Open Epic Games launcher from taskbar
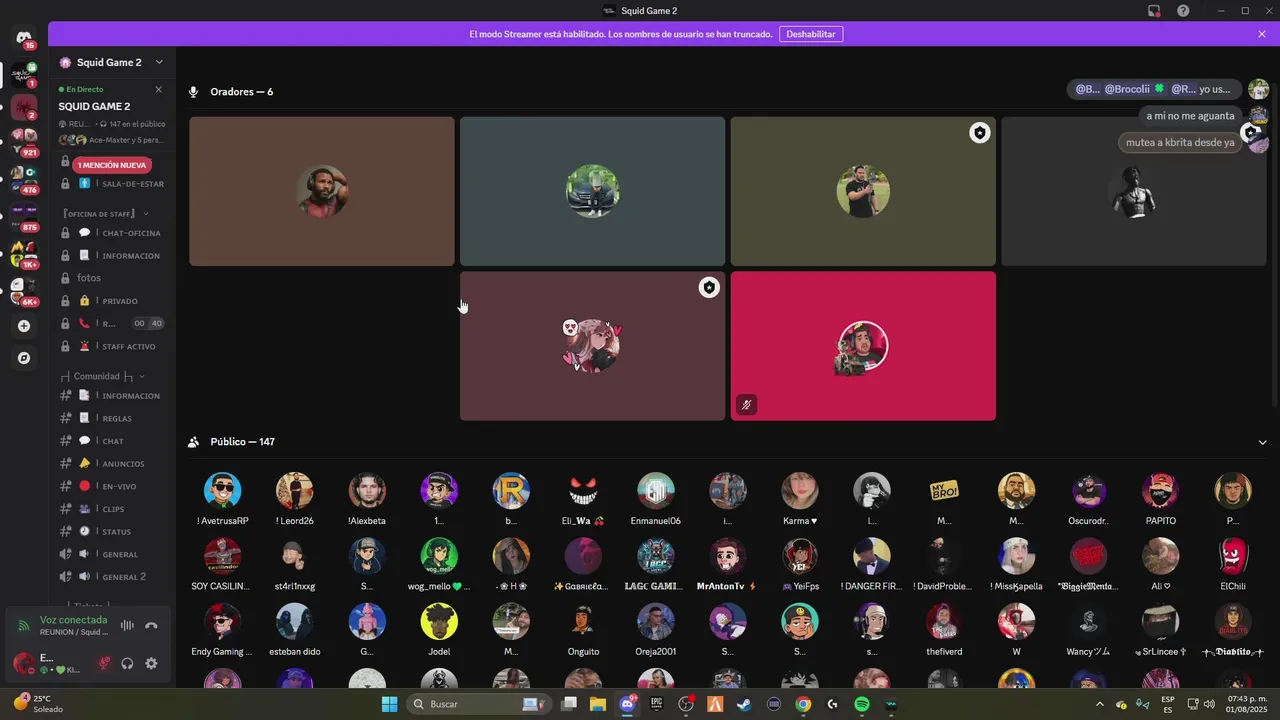 (x=657, y=704)
